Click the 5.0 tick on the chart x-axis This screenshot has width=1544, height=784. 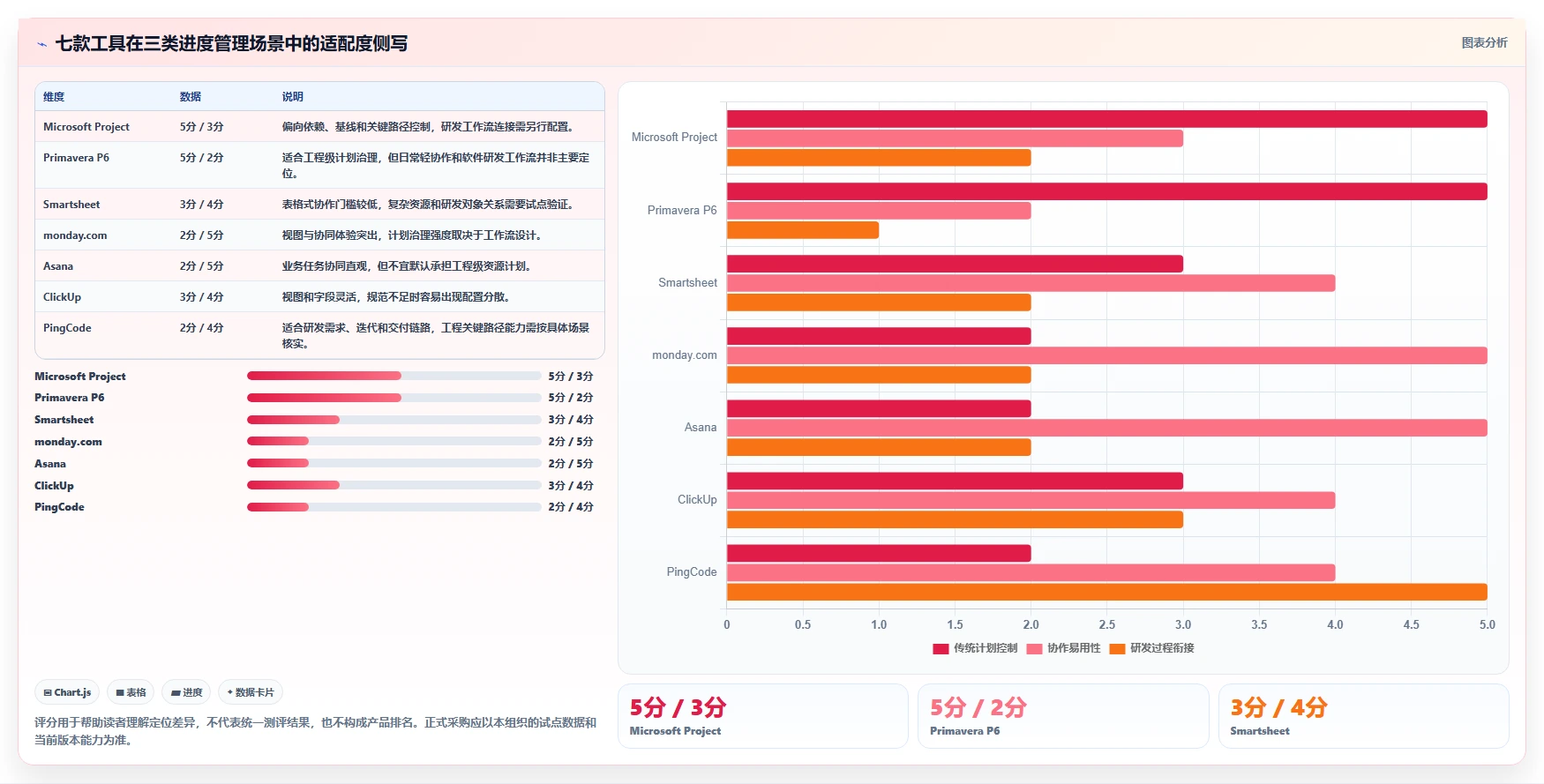1488,624
